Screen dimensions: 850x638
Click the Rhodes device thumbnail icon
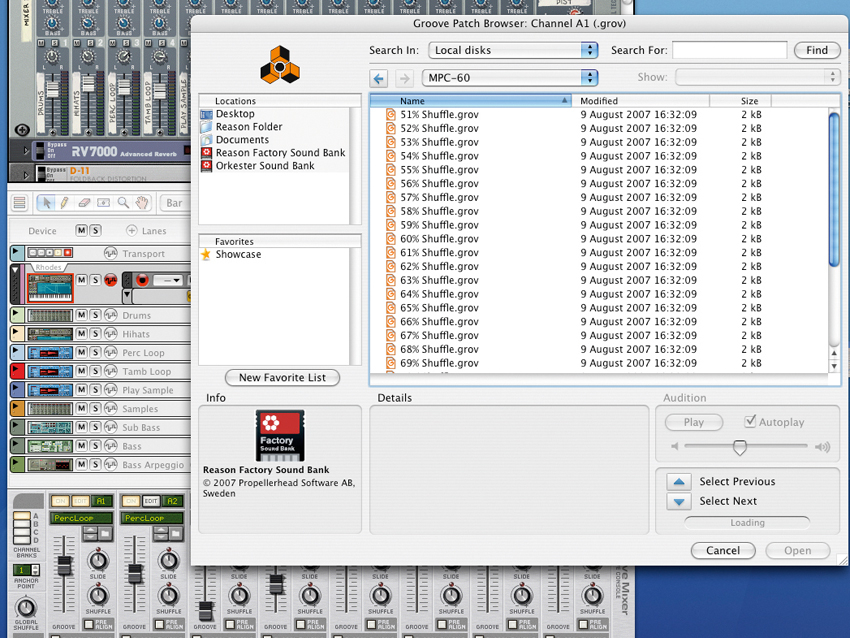coord(50,288)
